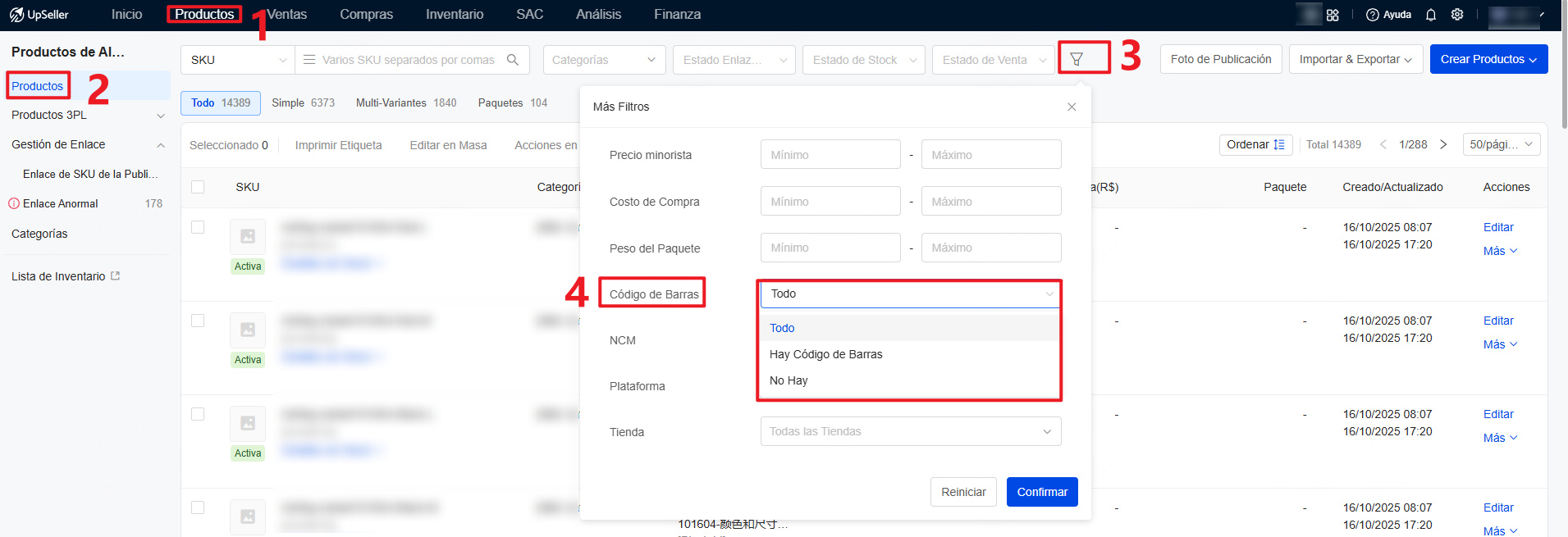Toggle the select-all checkbox in table header
Viewport: 1568px width, 537px height.
198,187
